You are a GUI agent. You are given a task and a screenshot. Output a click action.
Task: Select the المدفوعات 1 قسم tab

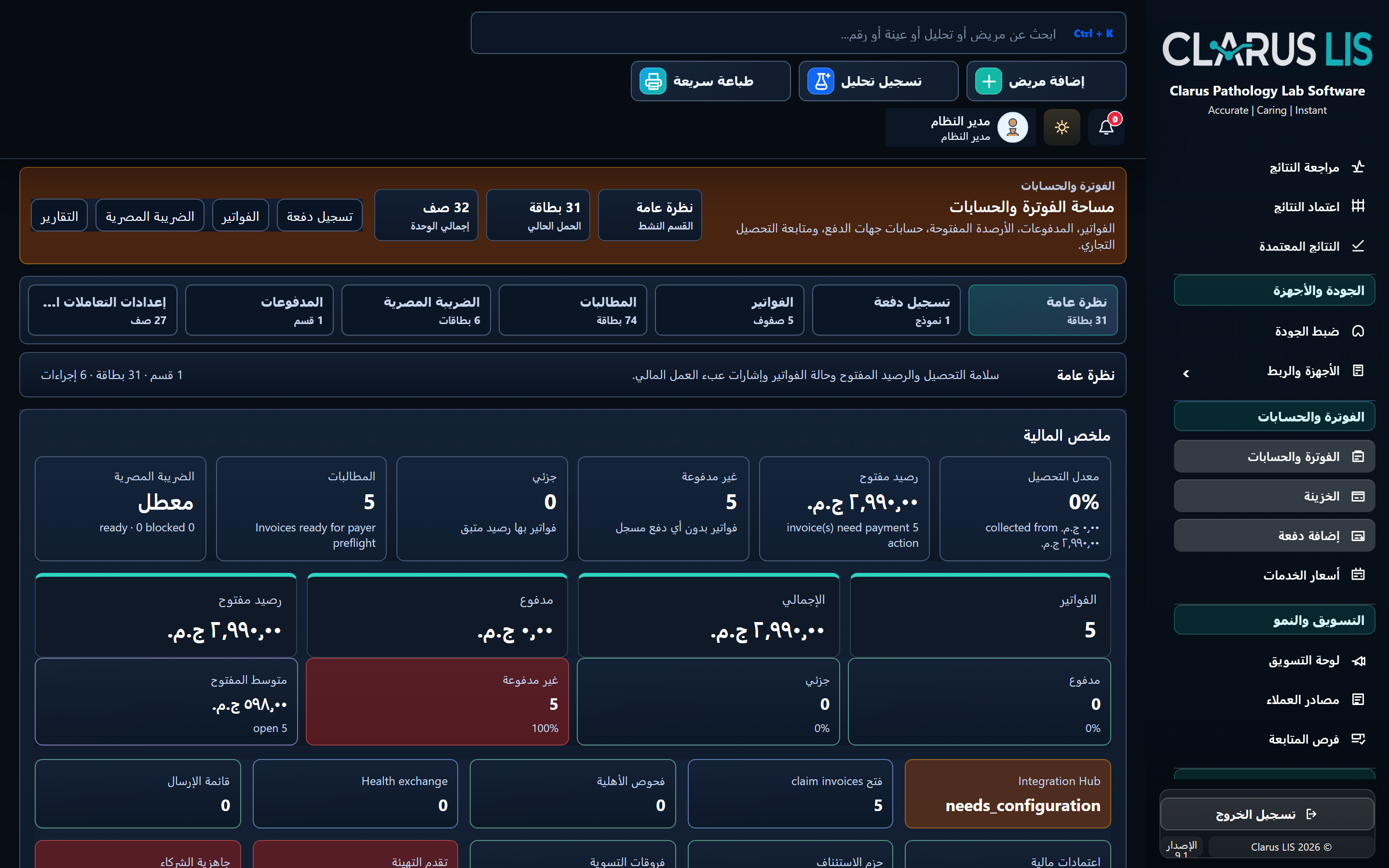[x=259, y=310]
